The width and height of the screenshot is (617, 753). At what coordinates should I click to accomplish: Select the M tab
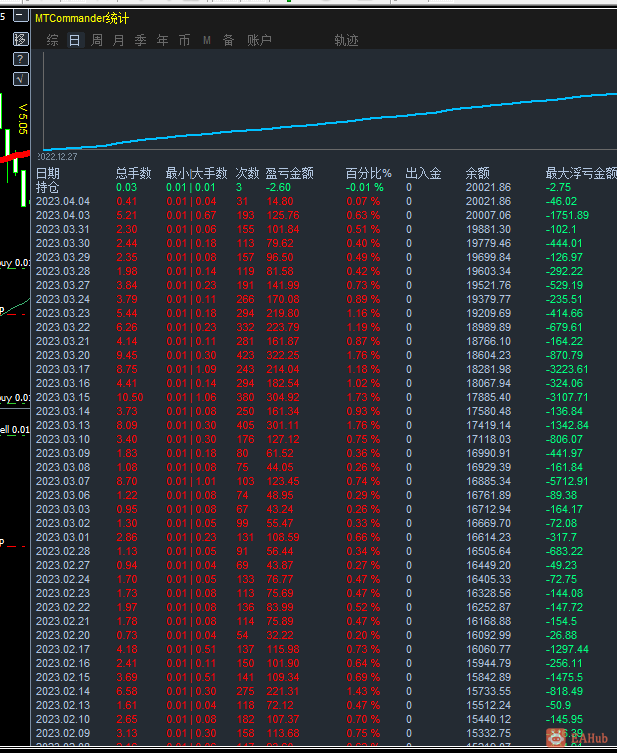(206, 40)
